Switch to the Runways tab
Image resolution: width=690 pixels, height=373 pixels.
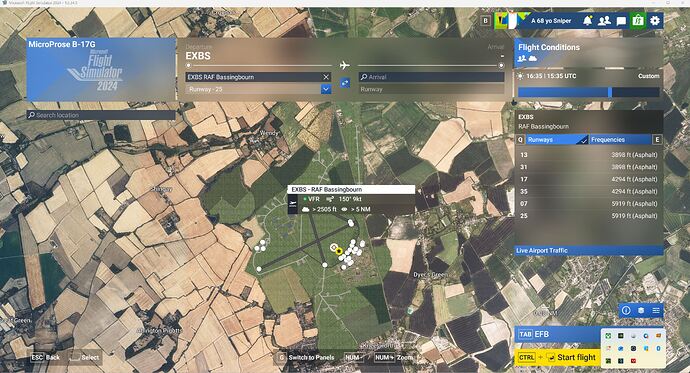pos(557,139)
